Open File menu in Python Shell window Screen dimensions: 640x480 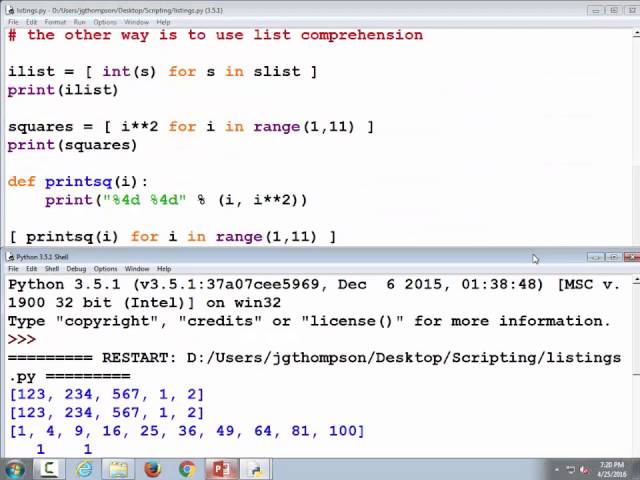13,269
